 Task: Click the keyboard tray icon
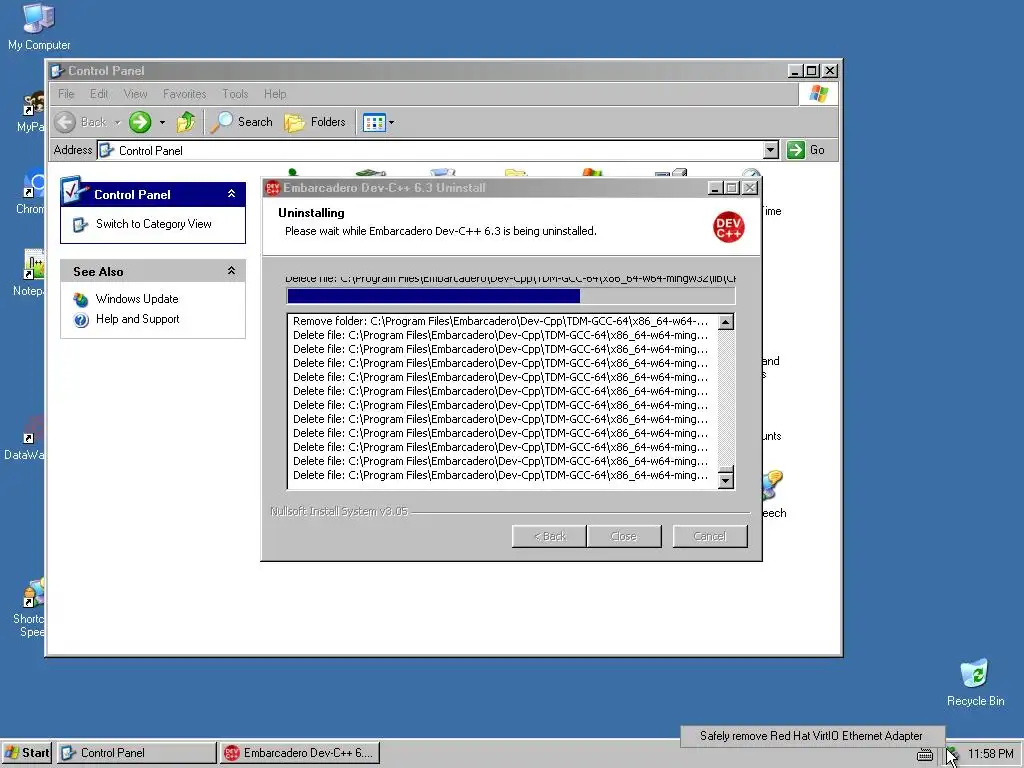pos(924,755)
